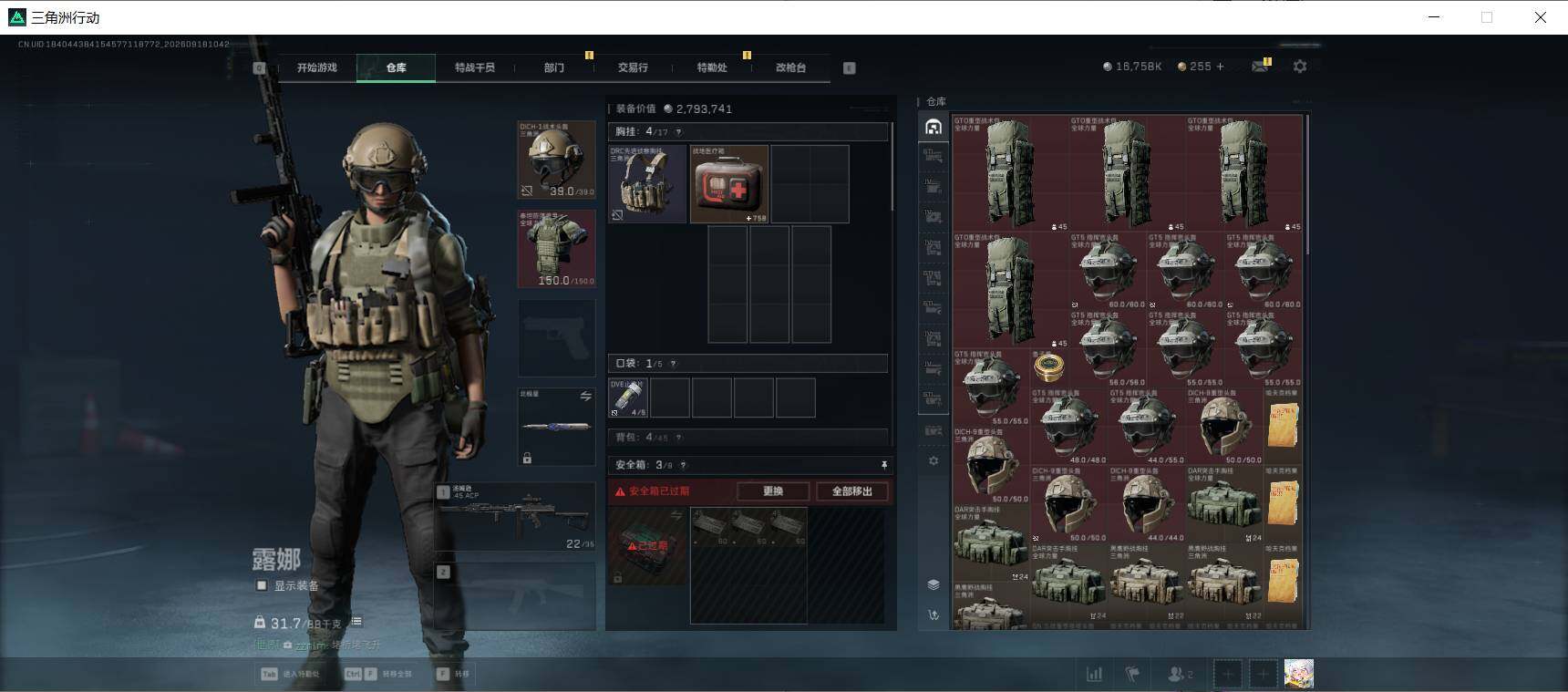This screenshot has width=1568, height=692.
Task: Open the mail envelope icon
Action: [1260, 67]
